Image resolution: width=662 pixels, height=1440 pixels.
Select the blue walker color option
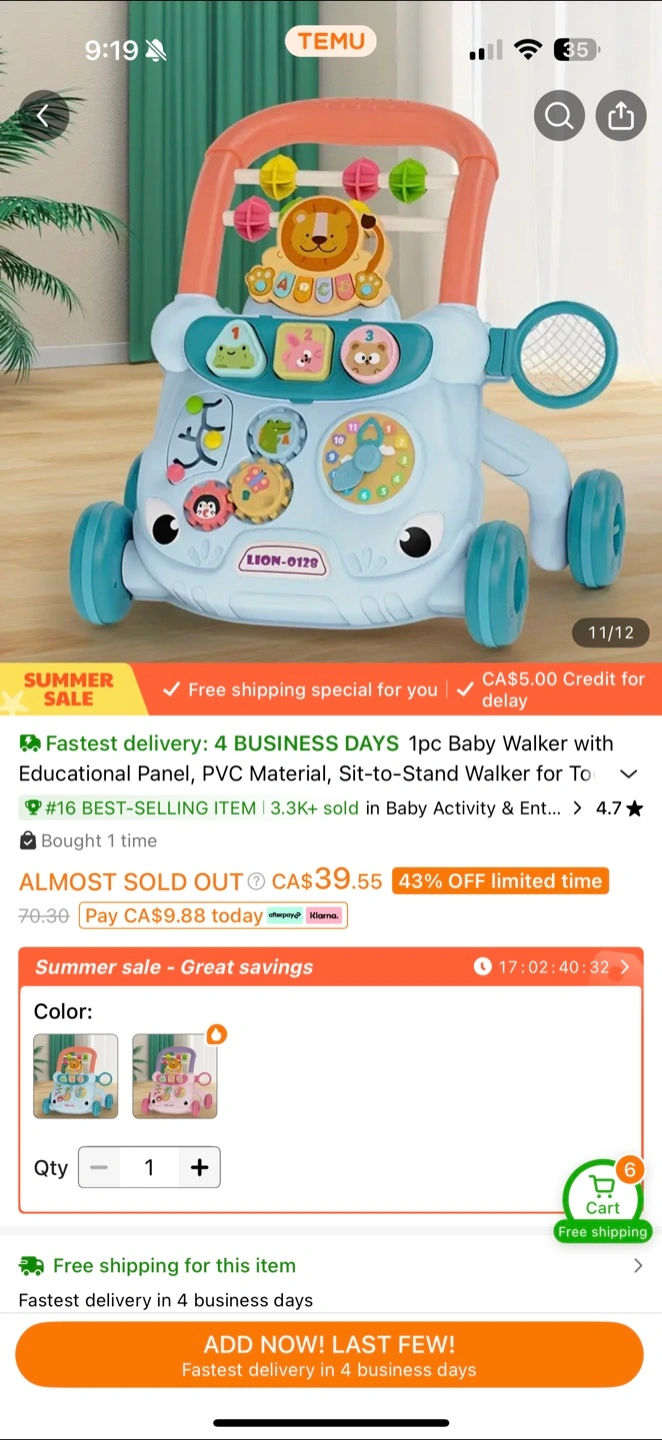76,1076
